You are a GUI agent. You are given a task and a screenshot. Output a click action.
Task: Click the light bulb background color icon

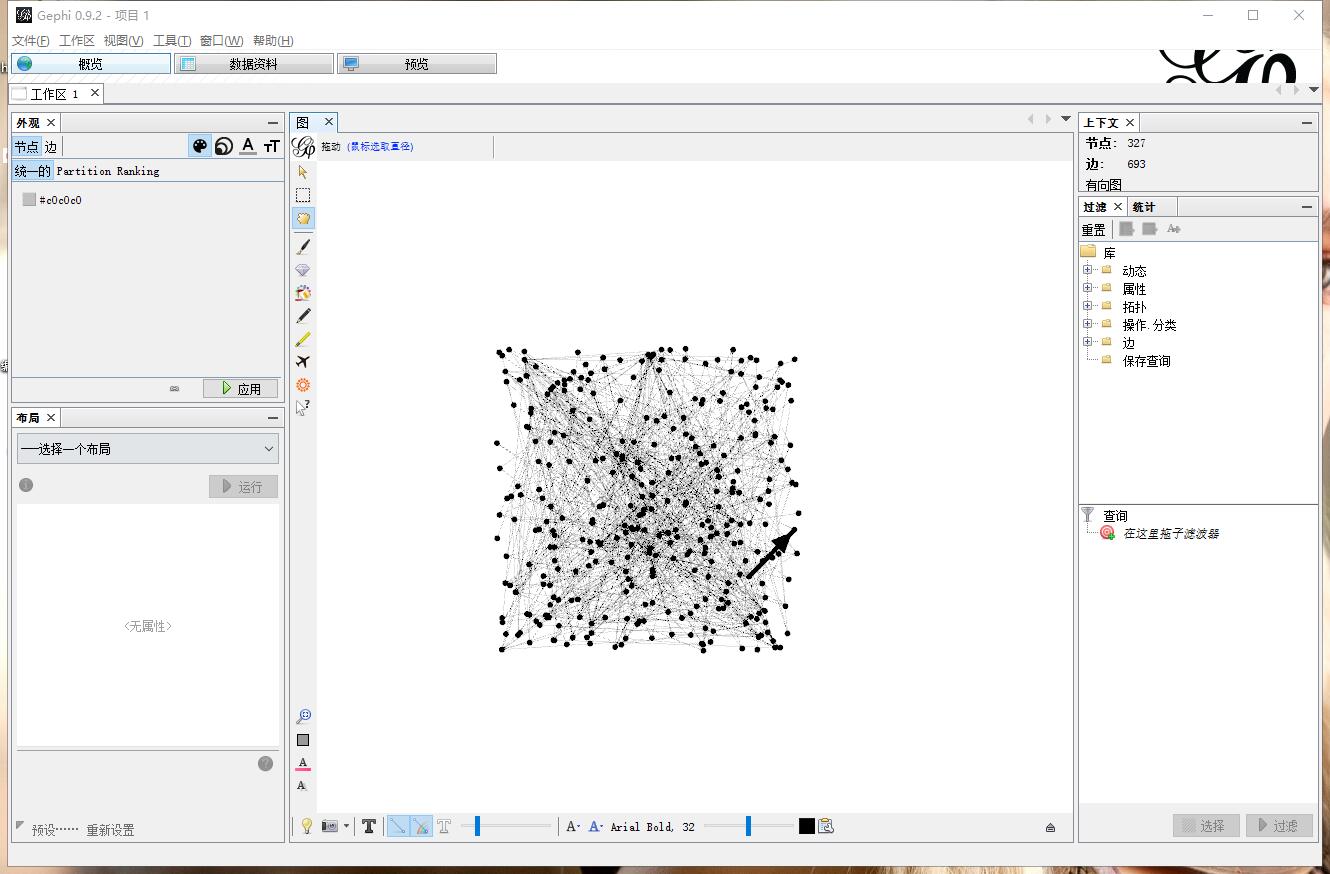[x=307, y=826]
